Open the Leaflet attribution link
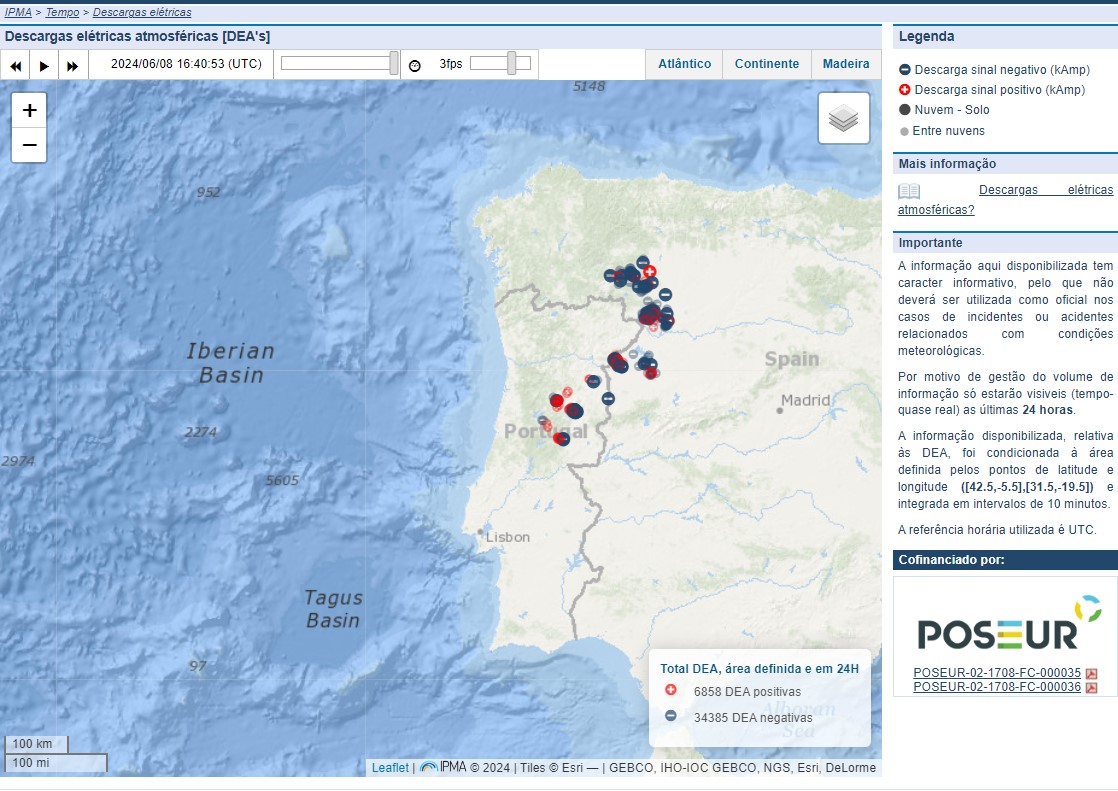Viewport: 1118px width, 791px height. (390, 768)
